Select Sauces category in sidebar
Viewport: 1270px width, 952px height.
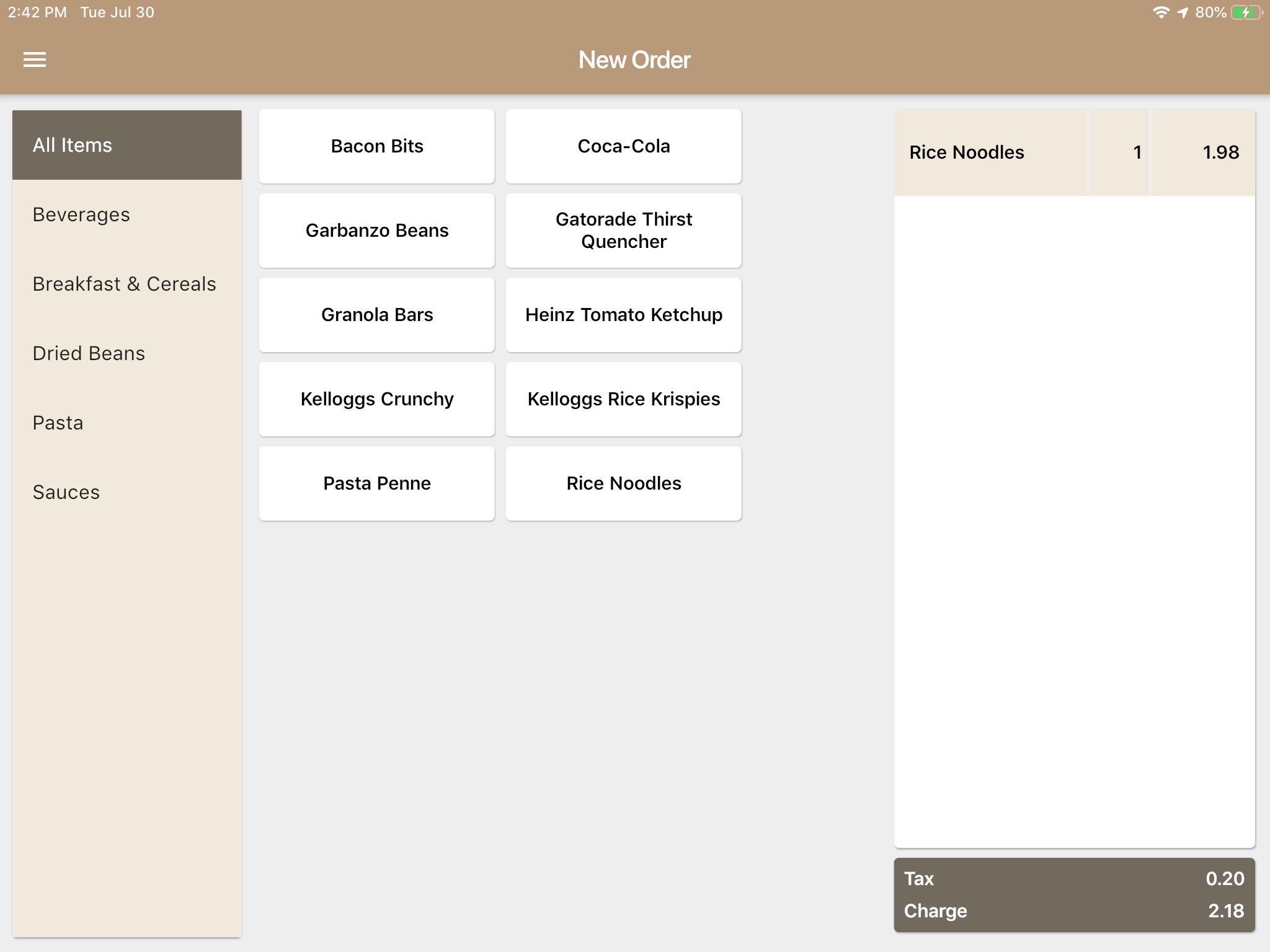pyautogui.click(x=67, y=491)
